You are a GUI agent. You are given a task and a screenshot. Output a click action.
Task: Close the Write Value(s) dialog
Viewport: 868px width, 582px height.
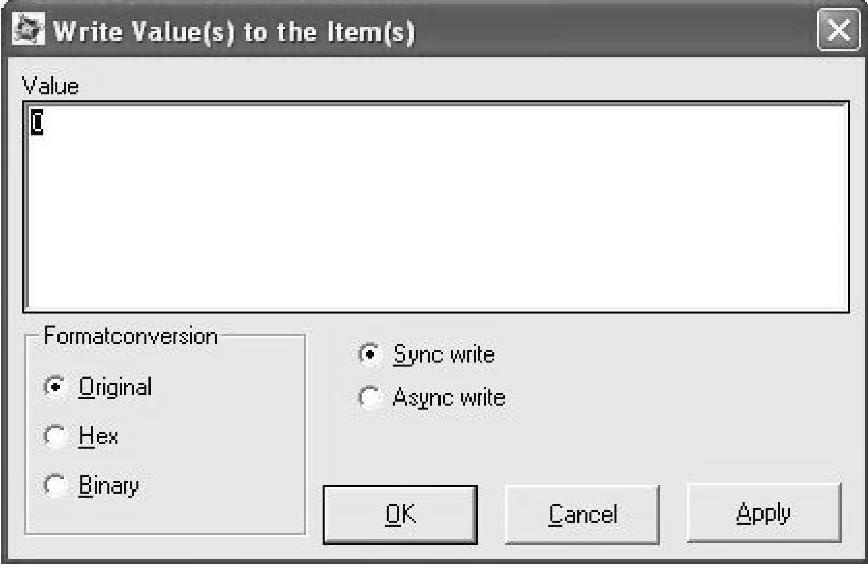[837, 32]
